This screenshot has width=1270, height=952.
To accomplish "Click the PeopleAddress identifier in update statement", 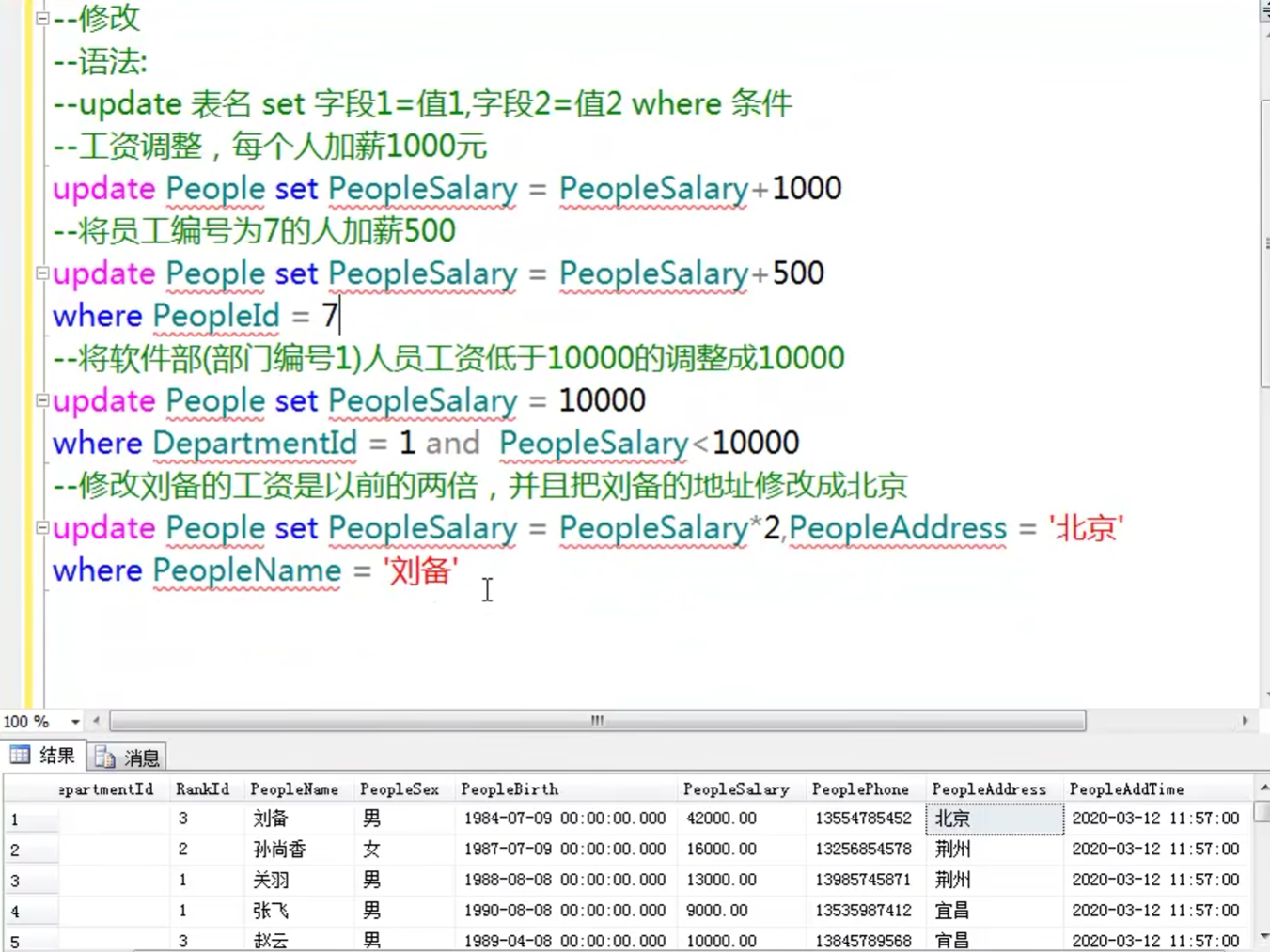I will (898, 528).
